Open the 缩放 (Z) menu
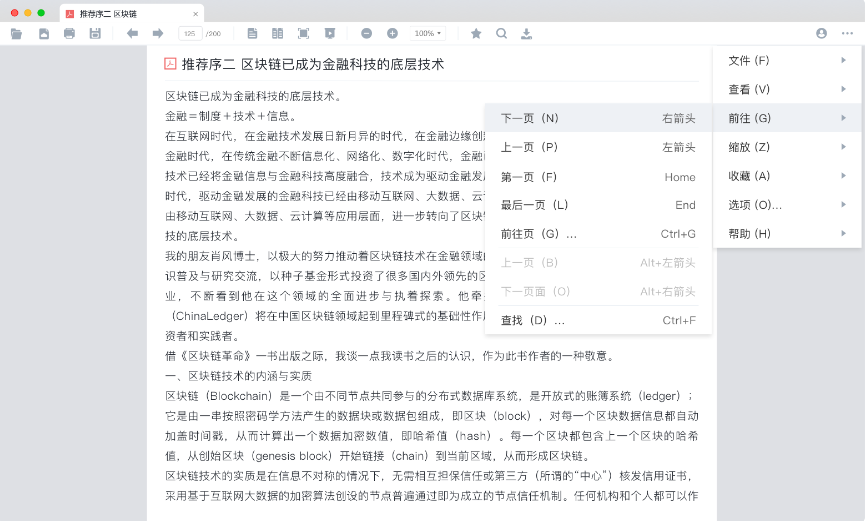865x521 pixels. (787, 147)
